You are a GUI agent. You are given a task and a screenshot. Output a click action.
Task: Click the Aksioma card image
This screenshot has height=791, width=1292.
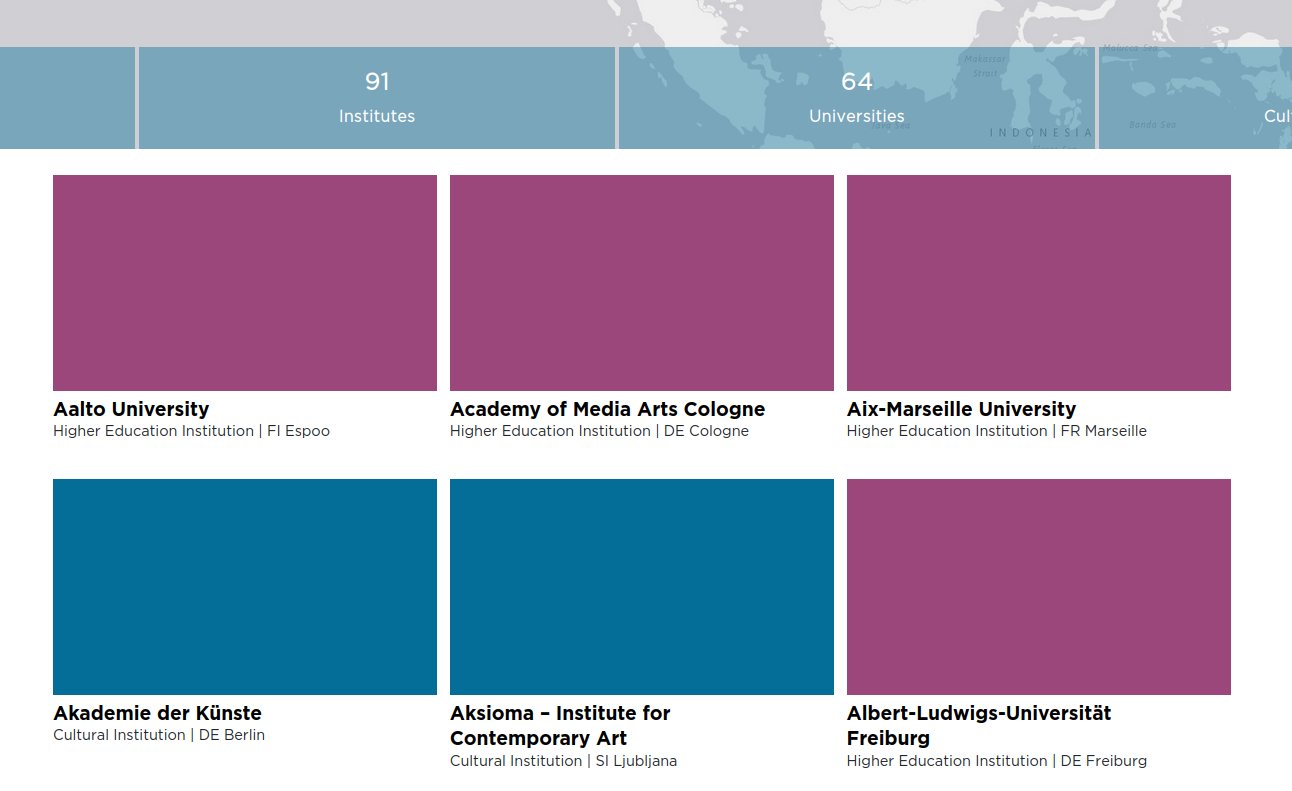tap(641, 587)
